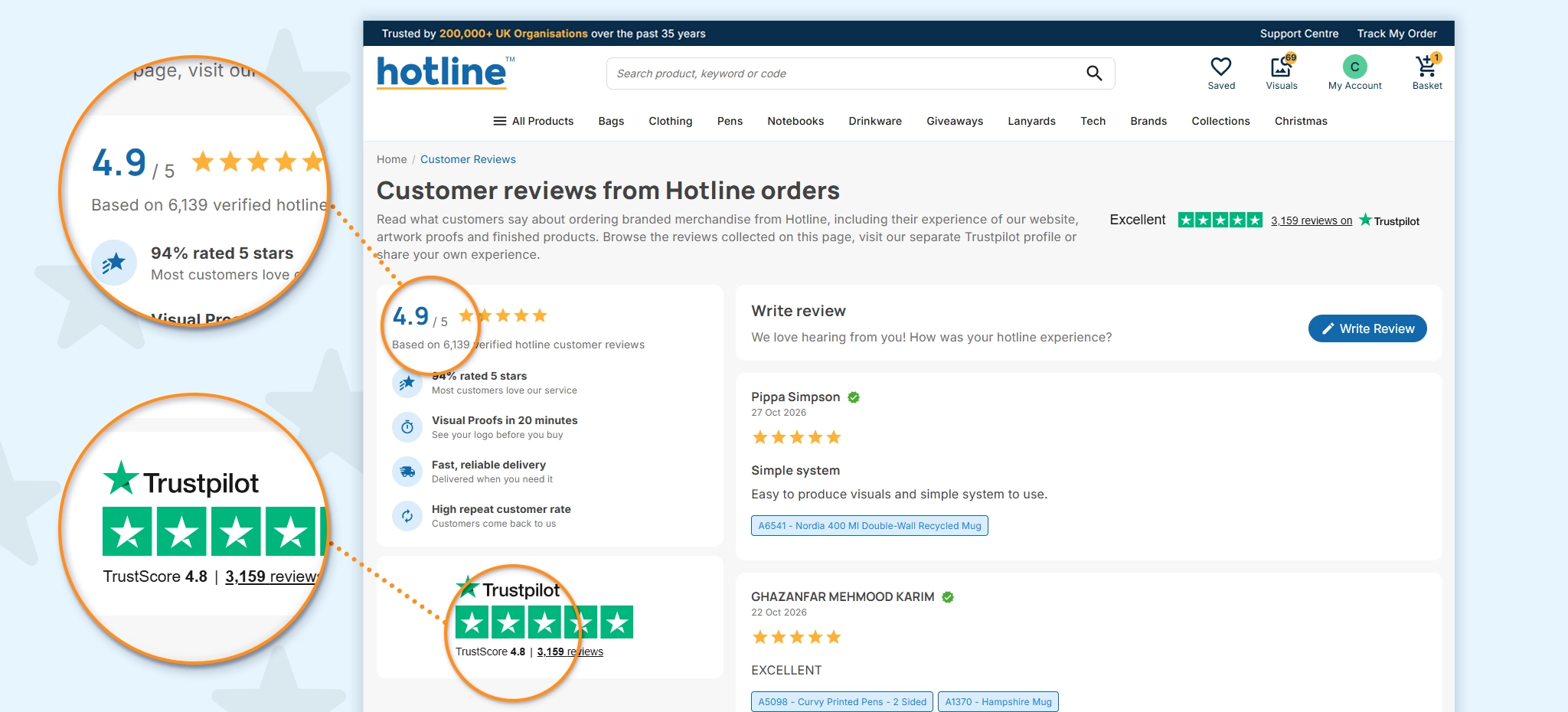
Task: Open 3,159 reviews on Trustpilot link in the header
Action: tap(1312, 220)
